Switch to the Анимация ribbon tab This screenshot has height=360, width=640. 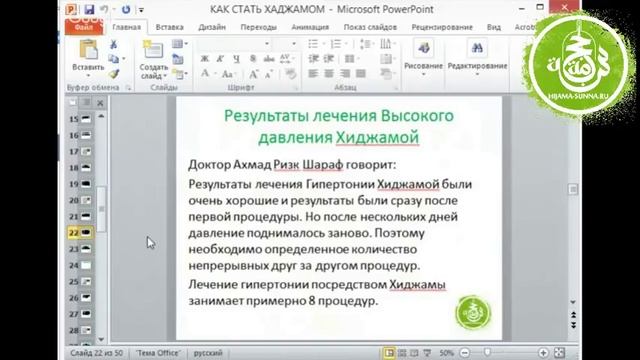click(310, 27)
